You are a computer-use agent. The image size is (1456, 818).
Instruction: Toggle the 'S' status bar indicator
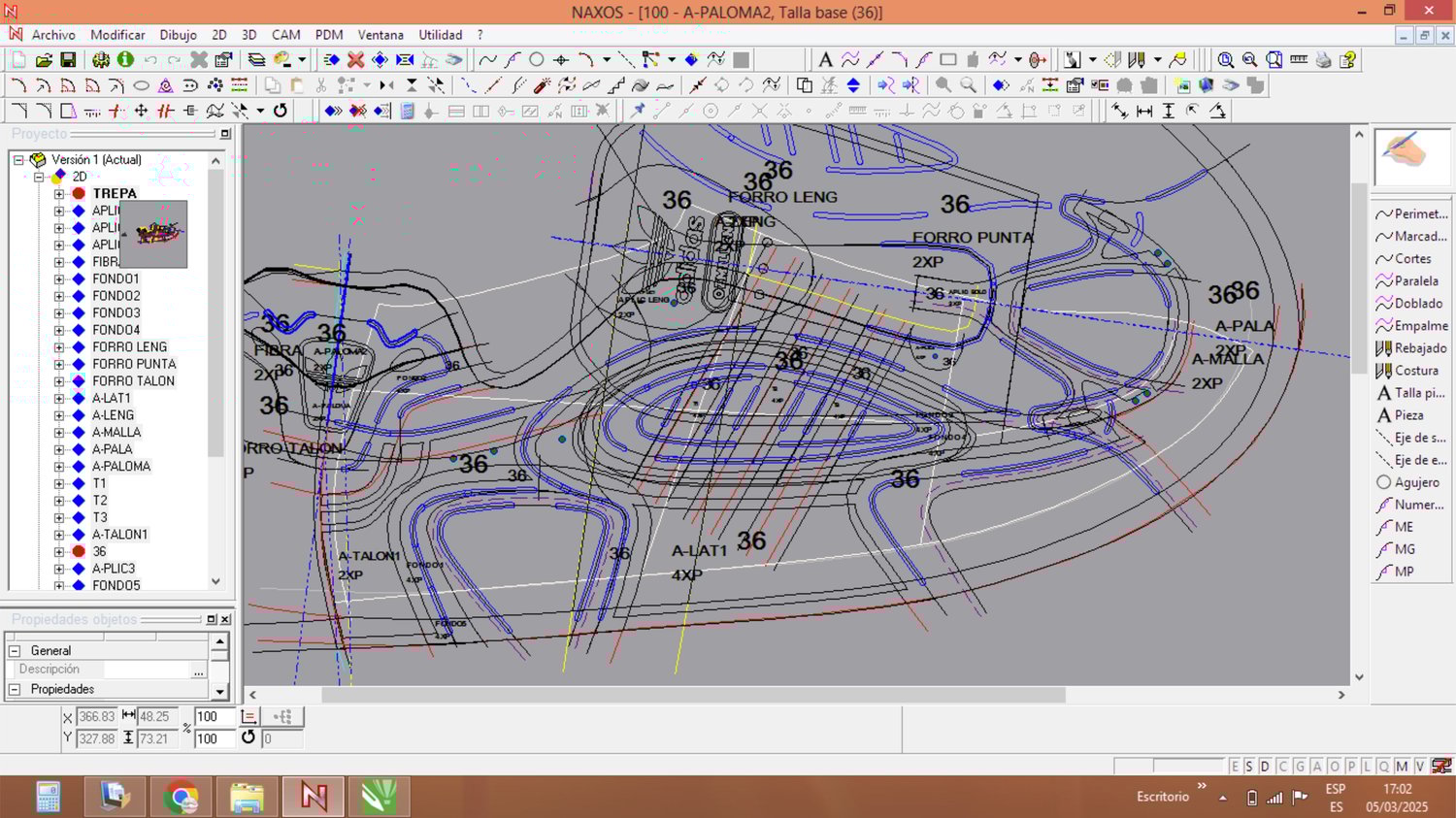[x=1249, y=767]
